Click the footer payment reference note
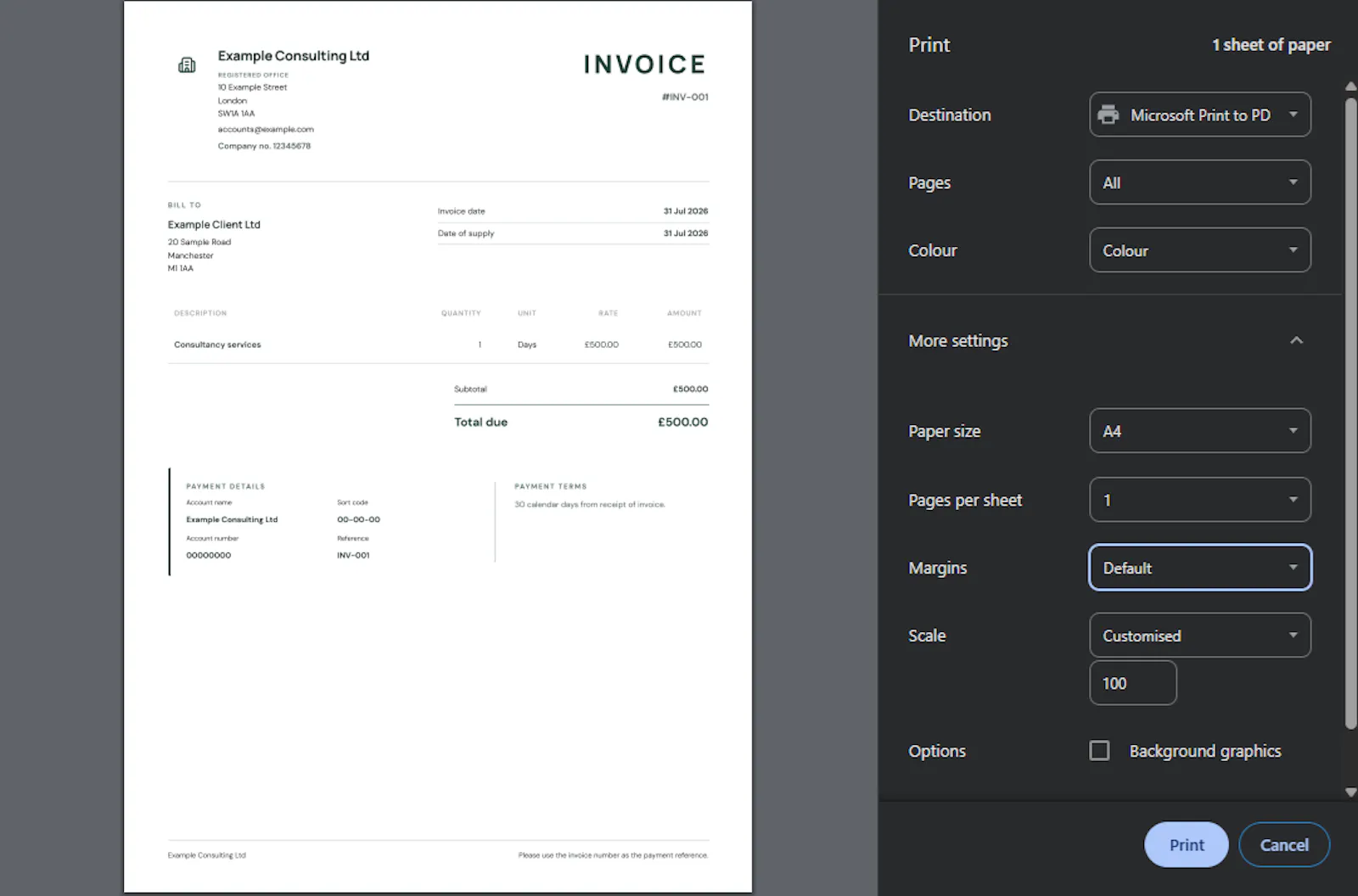Viewport: 1358px width, 896px height. tap(613, 855)
